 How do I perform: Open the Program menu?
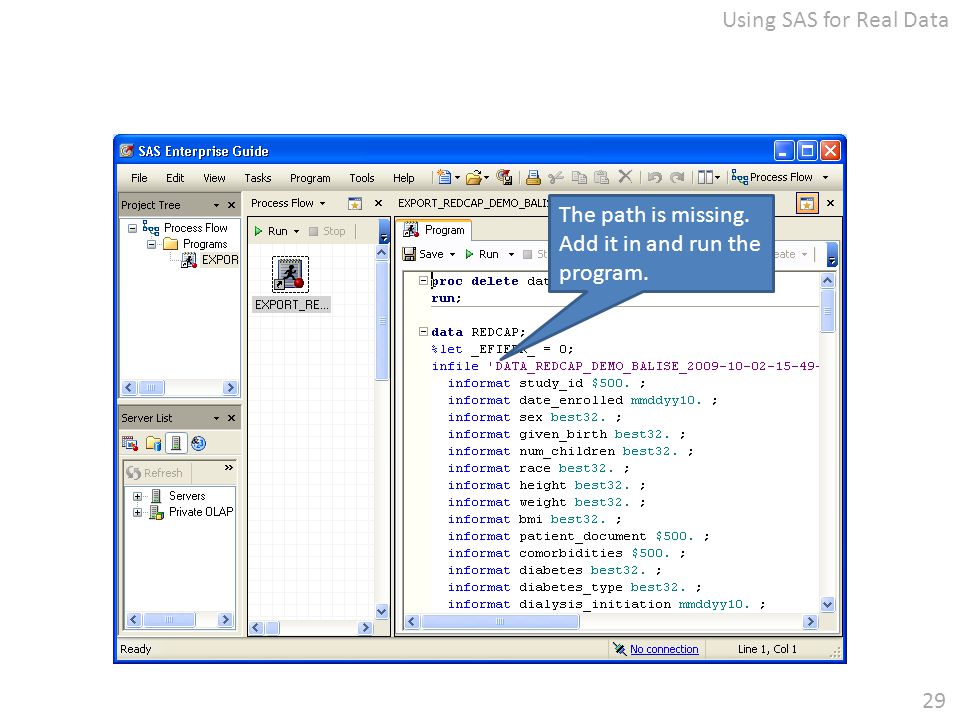[310, 178]
